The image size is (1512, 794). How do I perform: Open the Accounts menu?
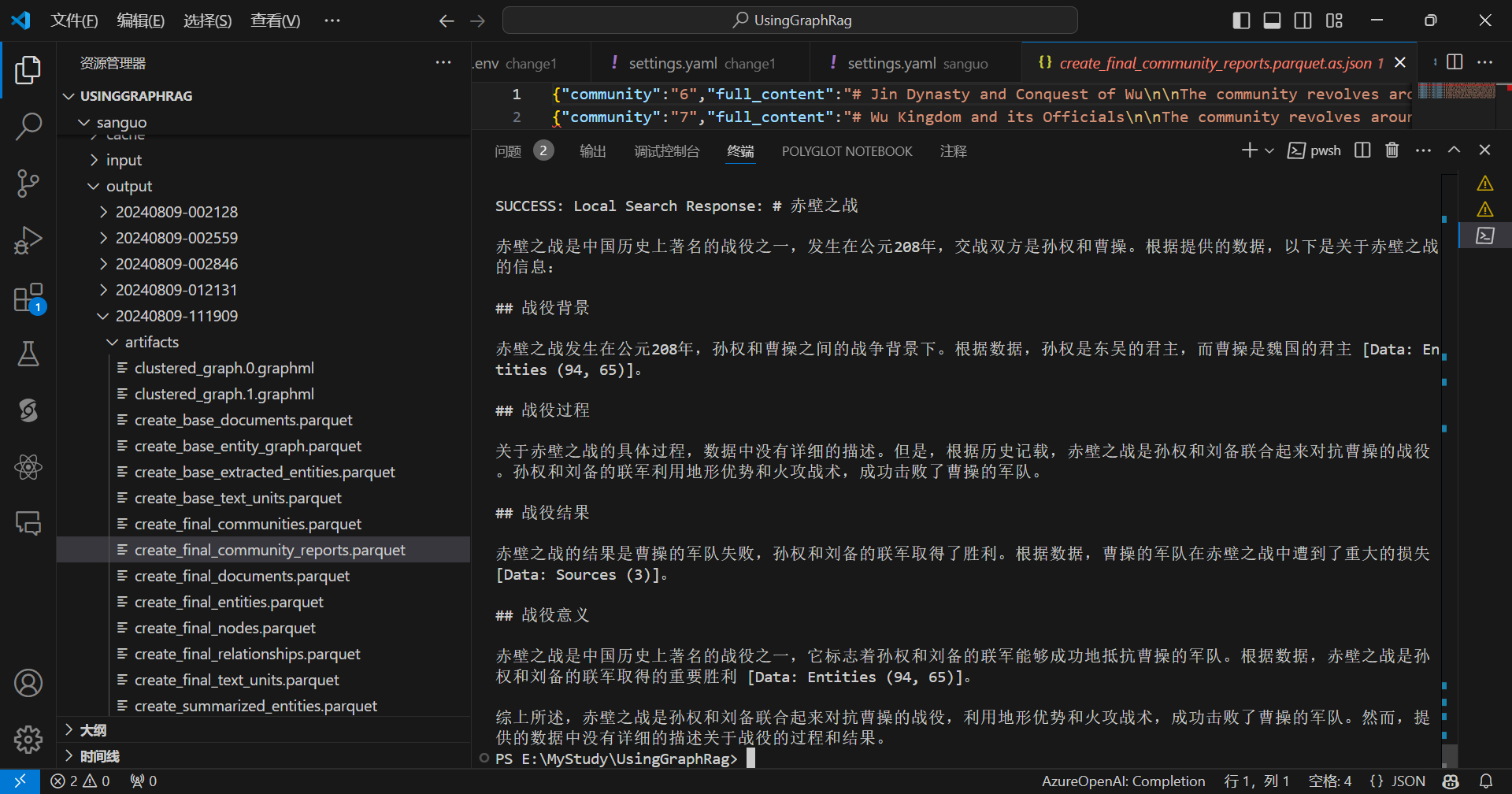pyautogui.click(x=28, y=683)
